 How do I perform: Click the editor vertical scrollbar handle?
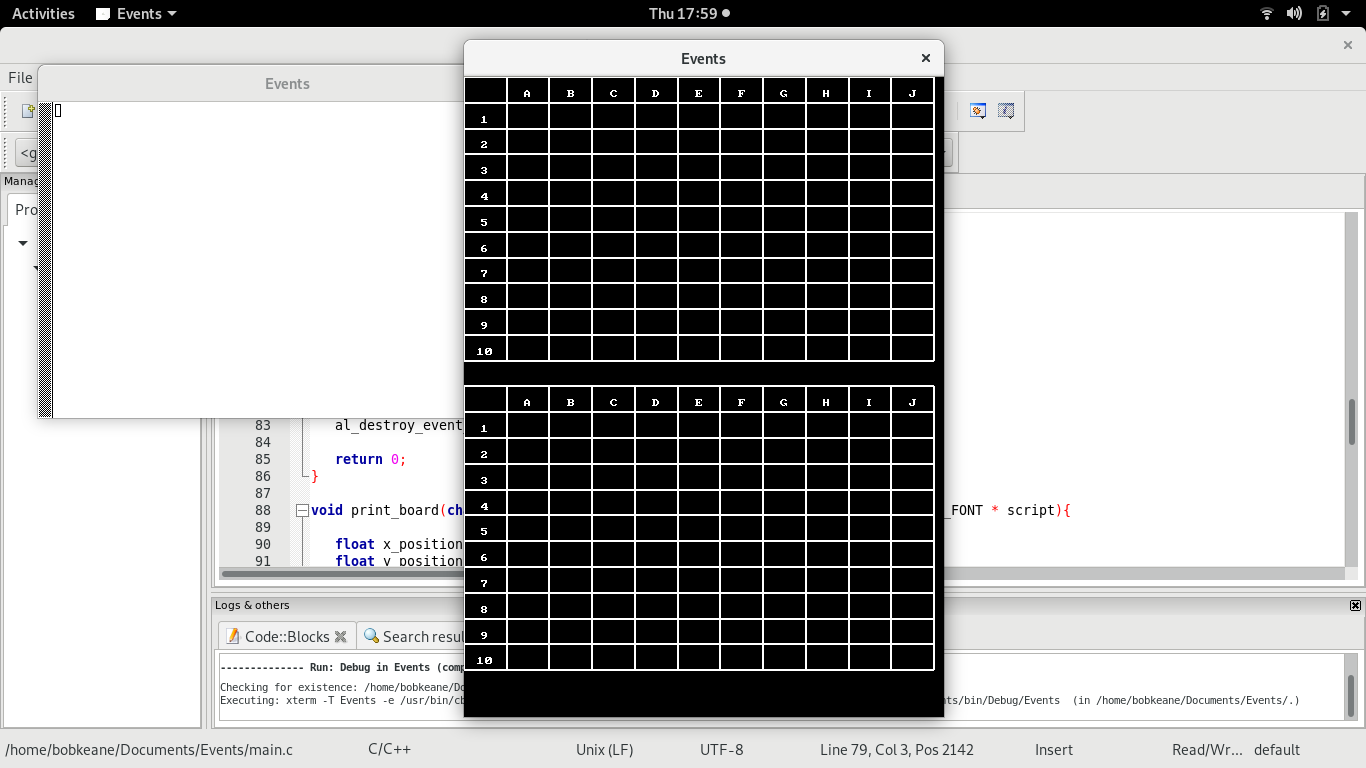click(1352, 422)
